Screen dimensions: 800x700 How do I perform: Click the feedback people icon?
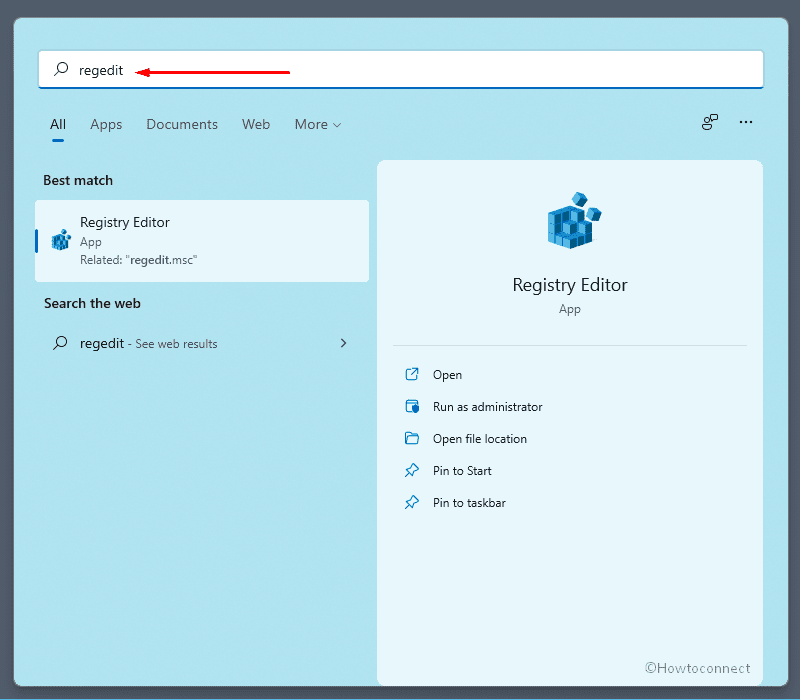click(x=710, y=122)
